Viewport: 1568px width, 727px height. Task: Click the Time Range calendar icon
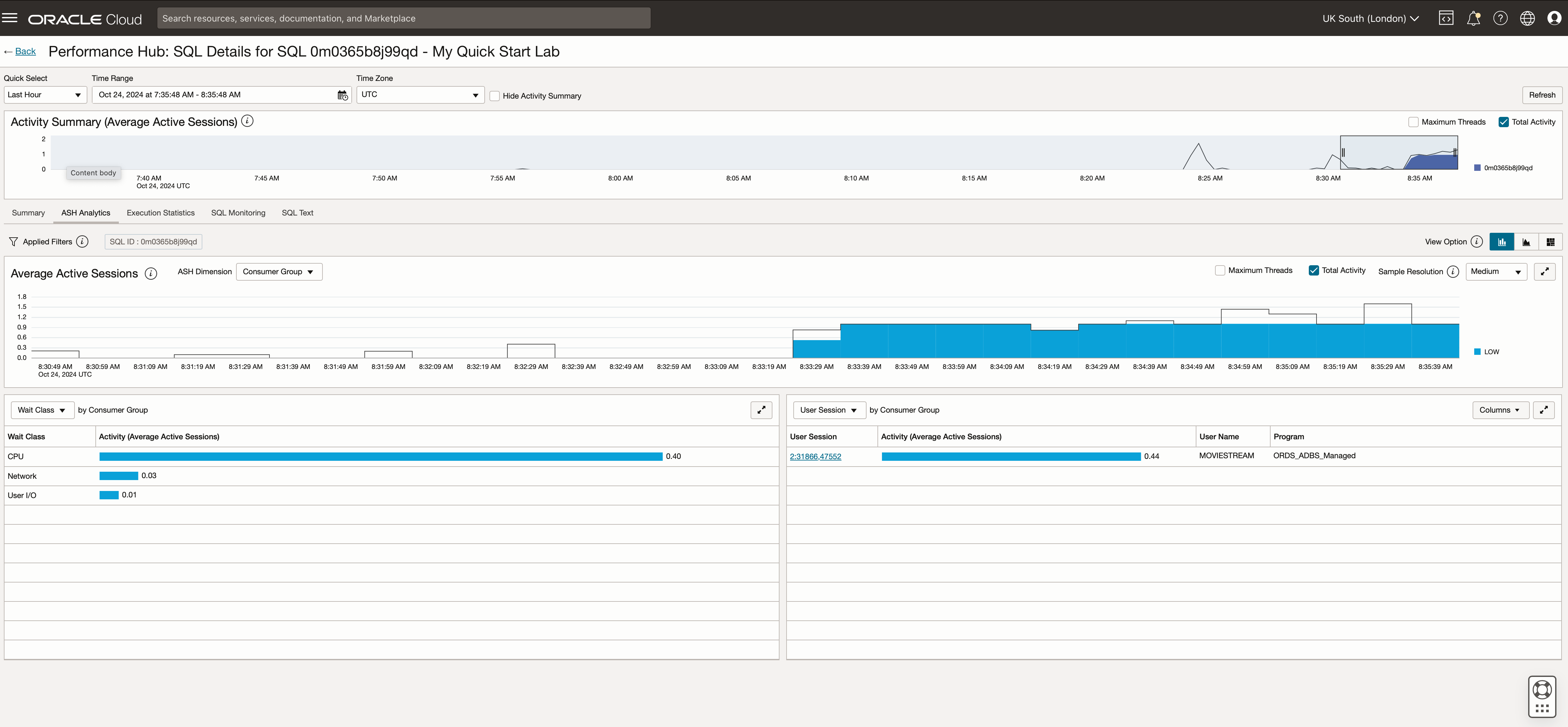(x=343, y=95)
